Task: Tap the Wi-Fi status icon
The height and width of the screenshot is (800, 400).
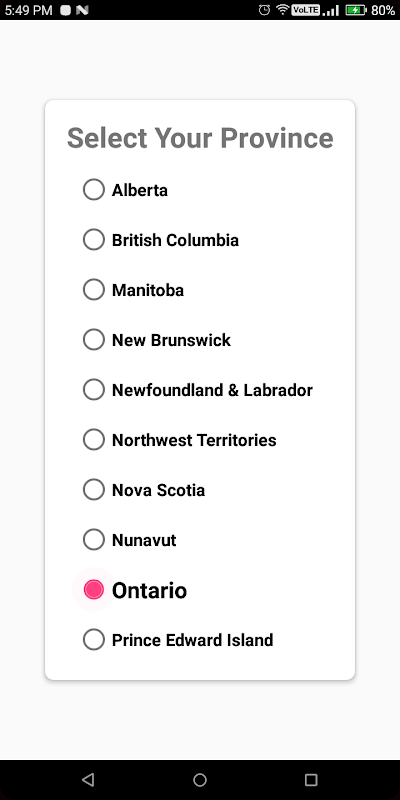Action: coord(282,10)
